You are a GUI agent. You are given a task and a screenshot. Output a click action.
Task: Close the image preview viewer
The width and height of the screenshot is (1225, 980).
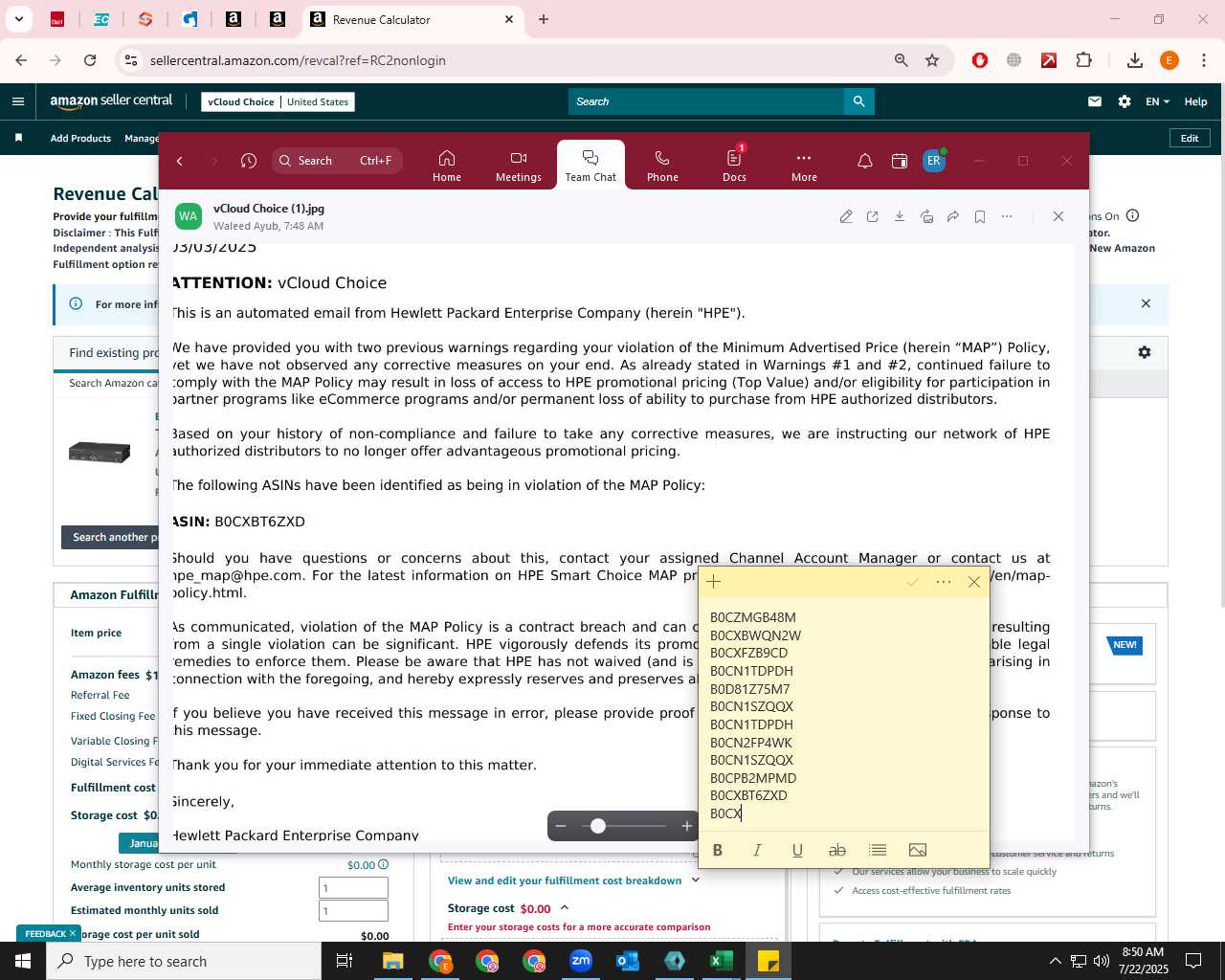click(1058, 216)
